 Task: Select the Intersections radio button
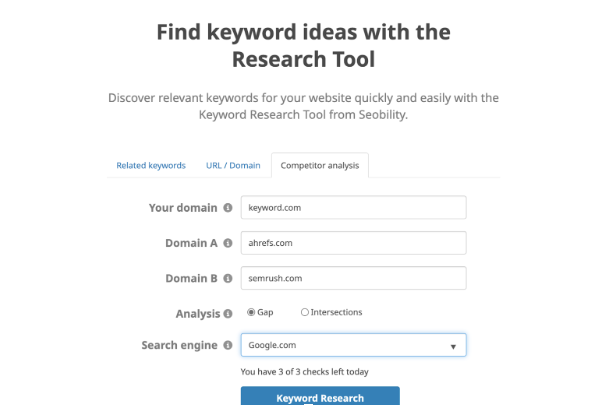pyautogui.click(x=305, y=312)
